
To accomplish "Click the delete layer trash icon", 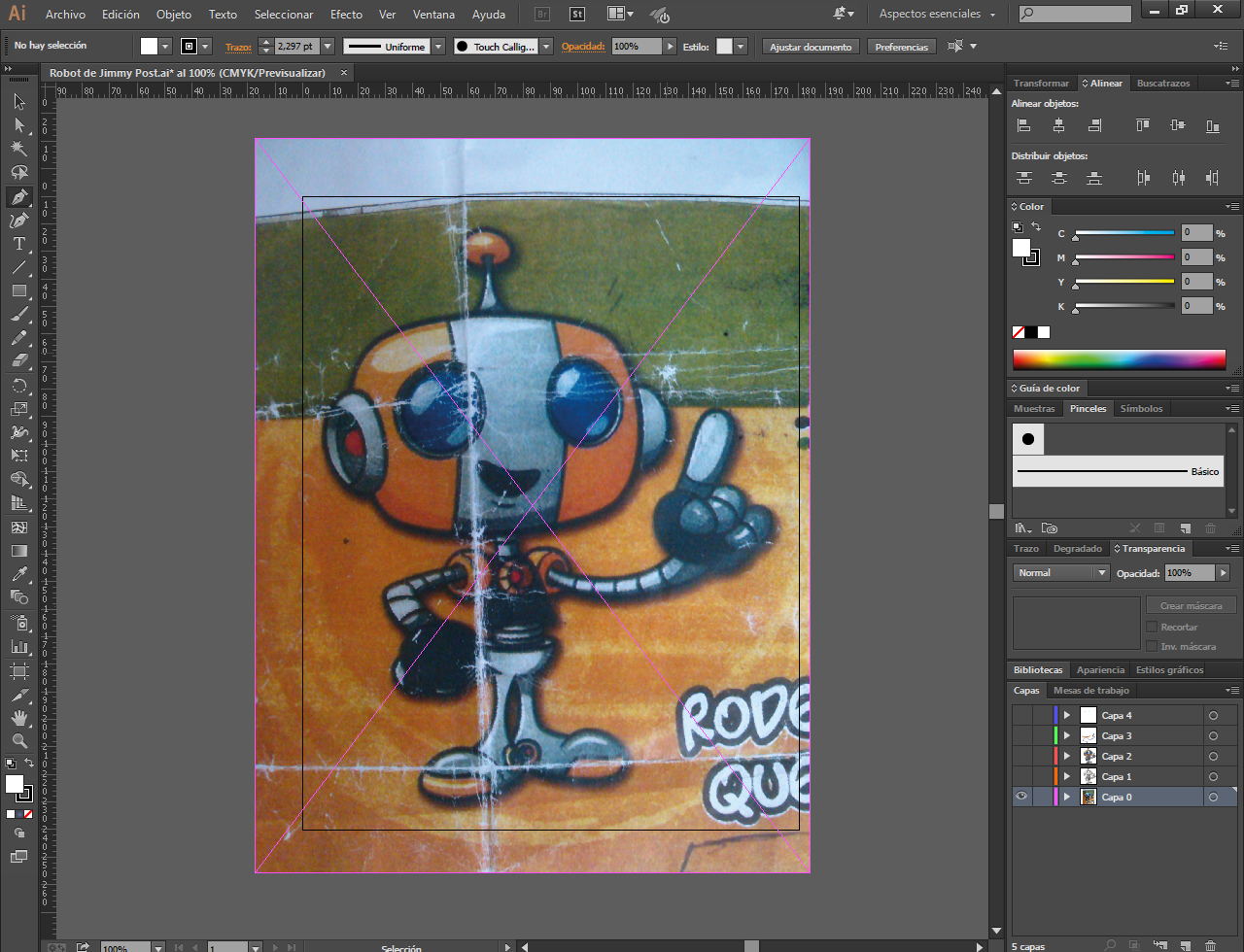I will (x=1210, y=945).
